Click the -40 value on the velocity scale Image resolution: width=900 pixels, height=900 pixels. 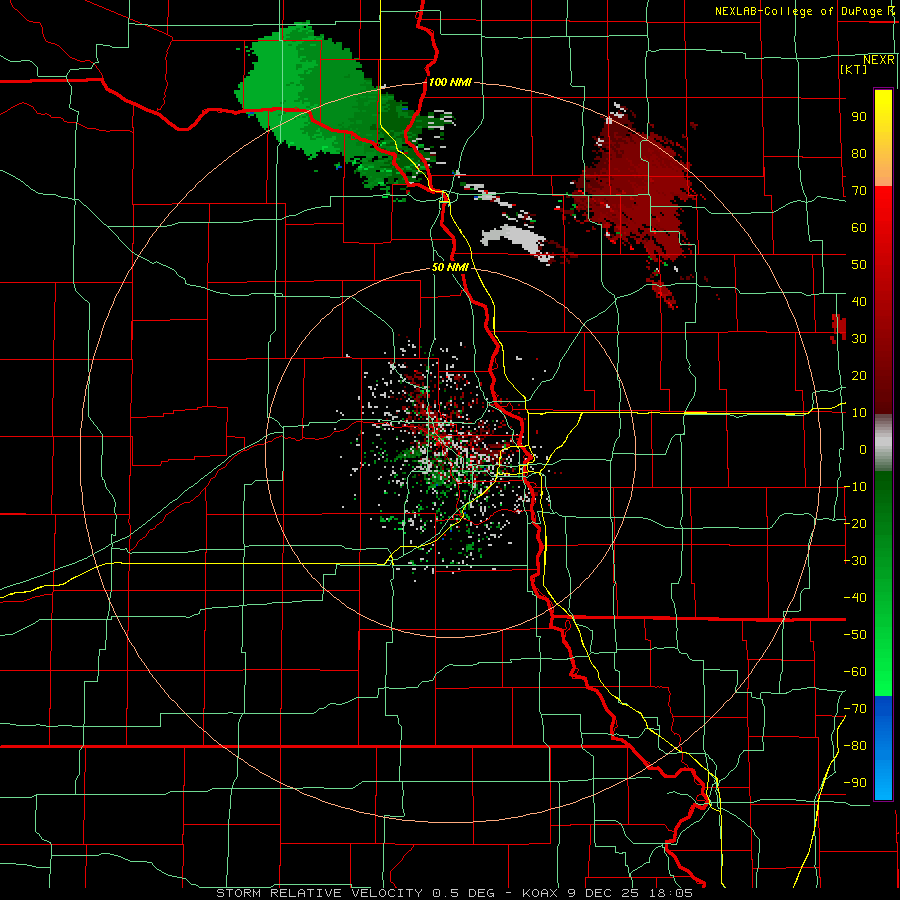point(855,598)
